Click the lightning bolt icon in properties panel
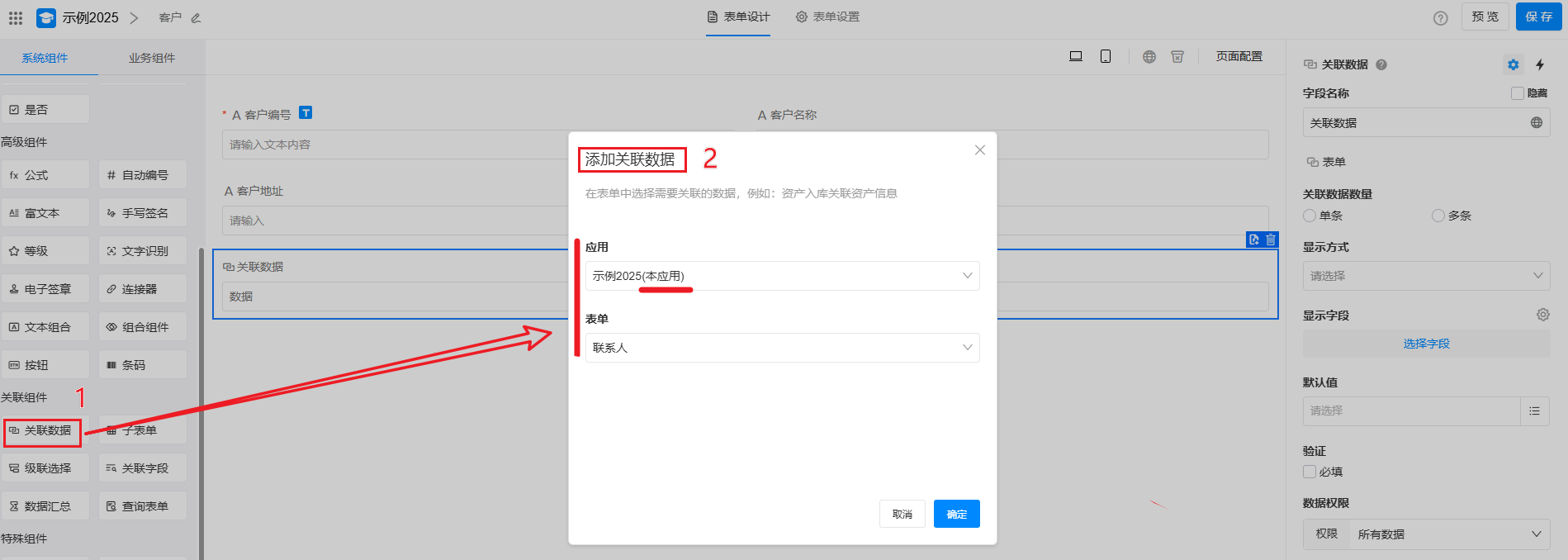The width and height of the screenshot is (1568, 560). 1539,64
